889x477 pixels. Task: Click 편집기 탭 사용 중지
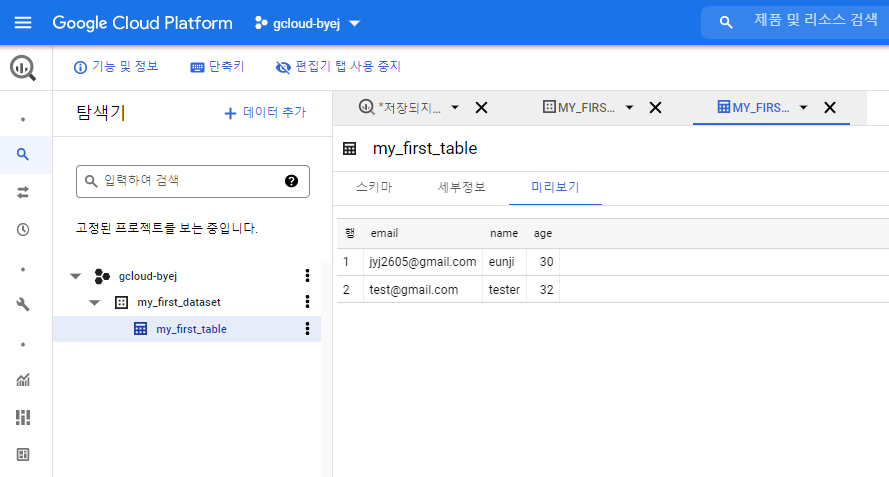pos(338,67)
